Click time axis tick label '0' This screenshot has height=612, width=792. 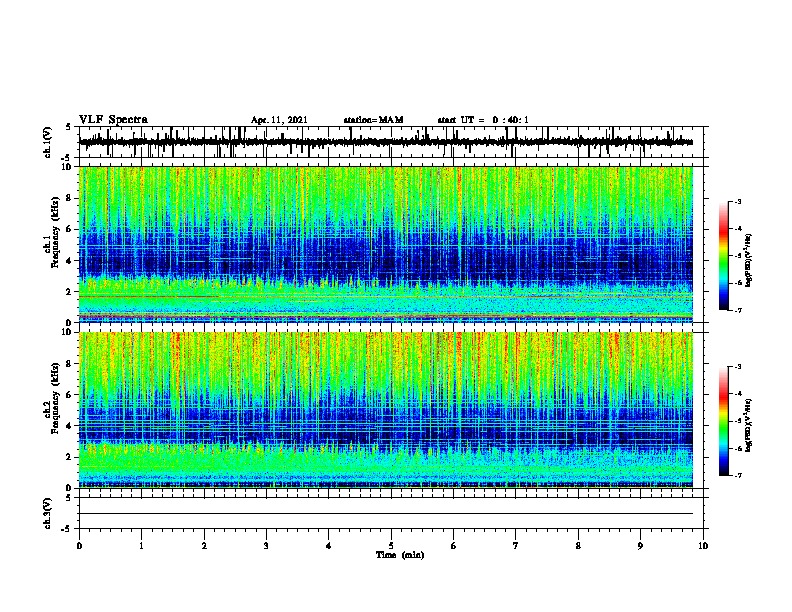pos(79,545)
